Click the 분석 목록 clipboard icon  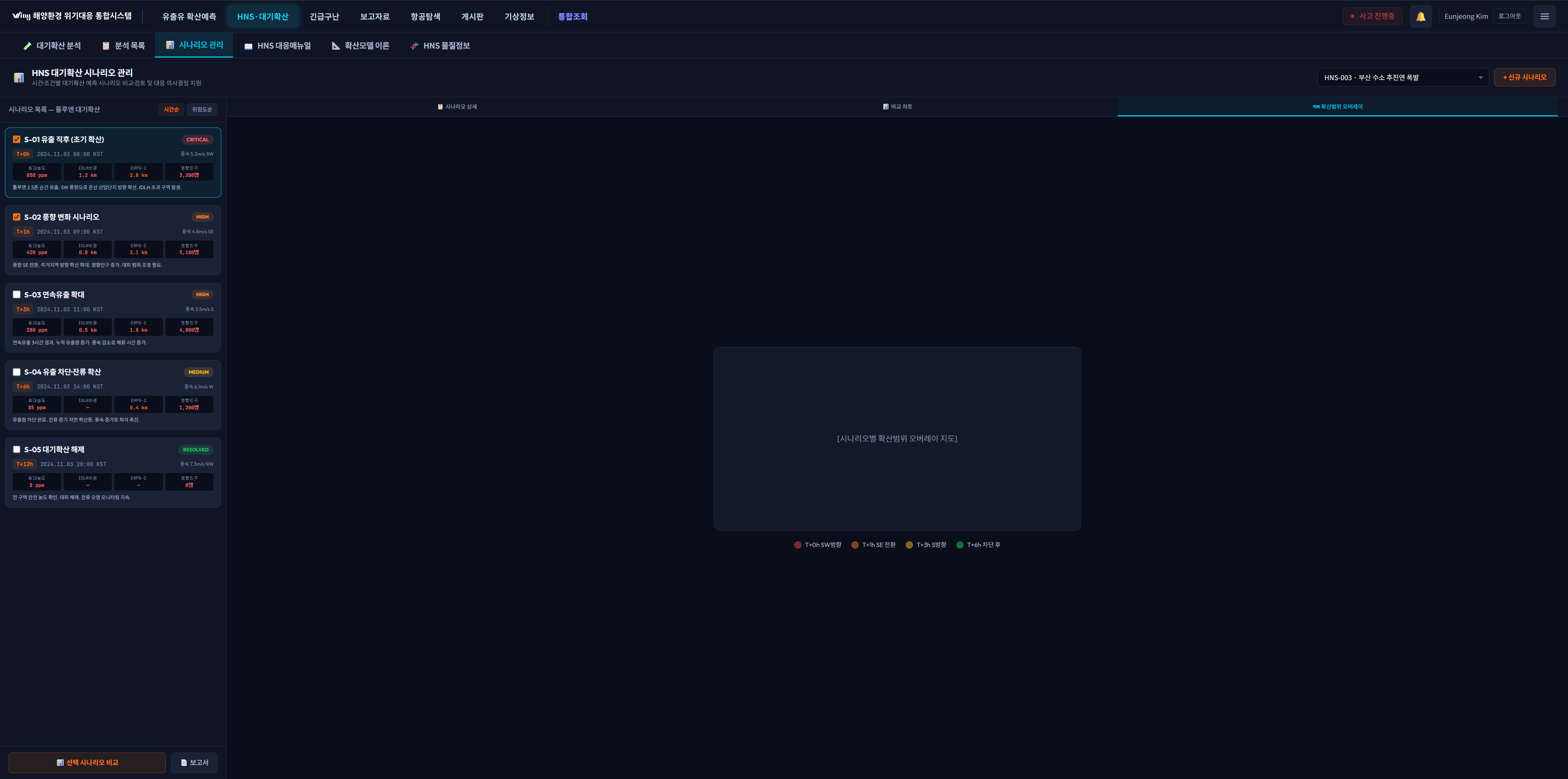[x=106, y=46]
